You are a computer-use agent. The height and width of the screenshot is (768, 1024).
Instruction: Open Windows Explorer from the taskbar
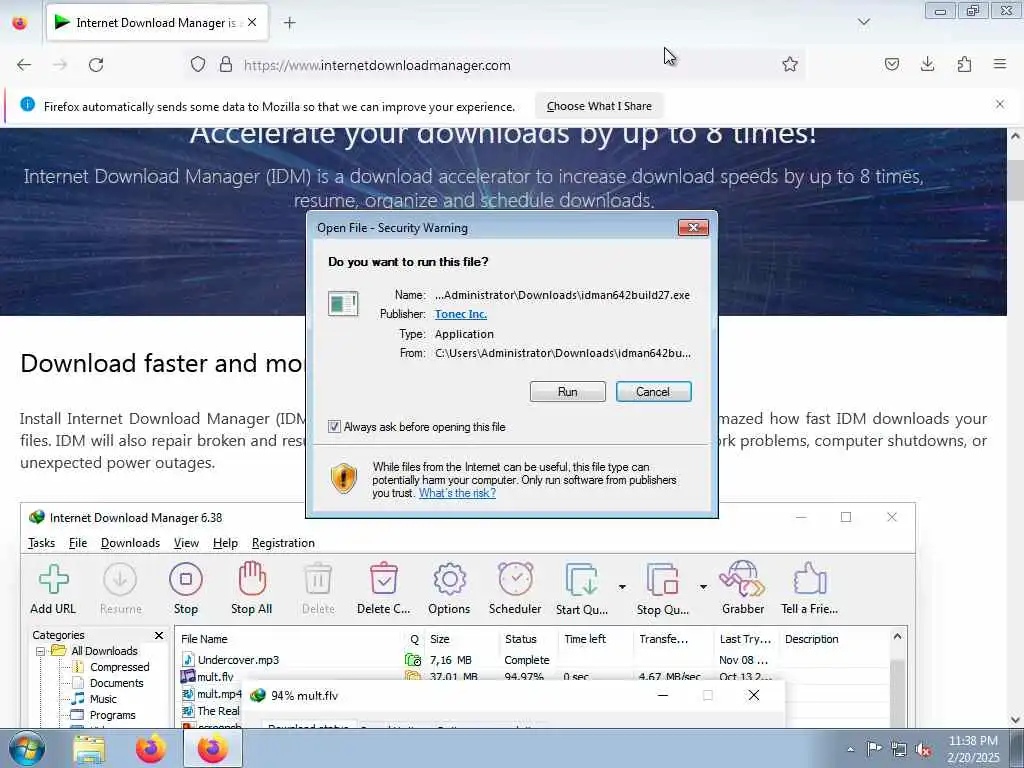coord(89,749)
